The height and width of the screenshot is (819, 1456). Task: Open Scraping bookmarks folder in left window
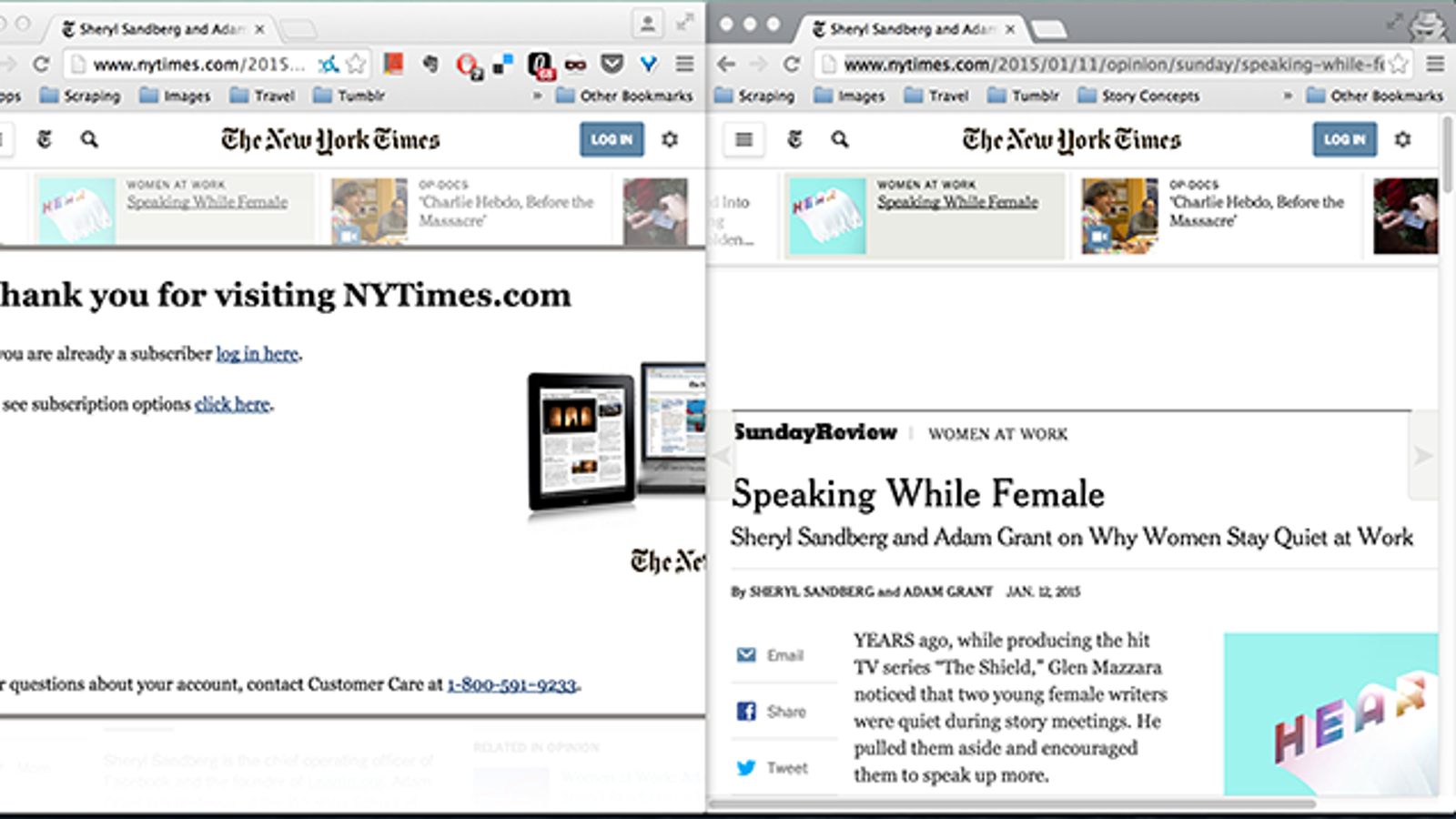tap(80, 96)
